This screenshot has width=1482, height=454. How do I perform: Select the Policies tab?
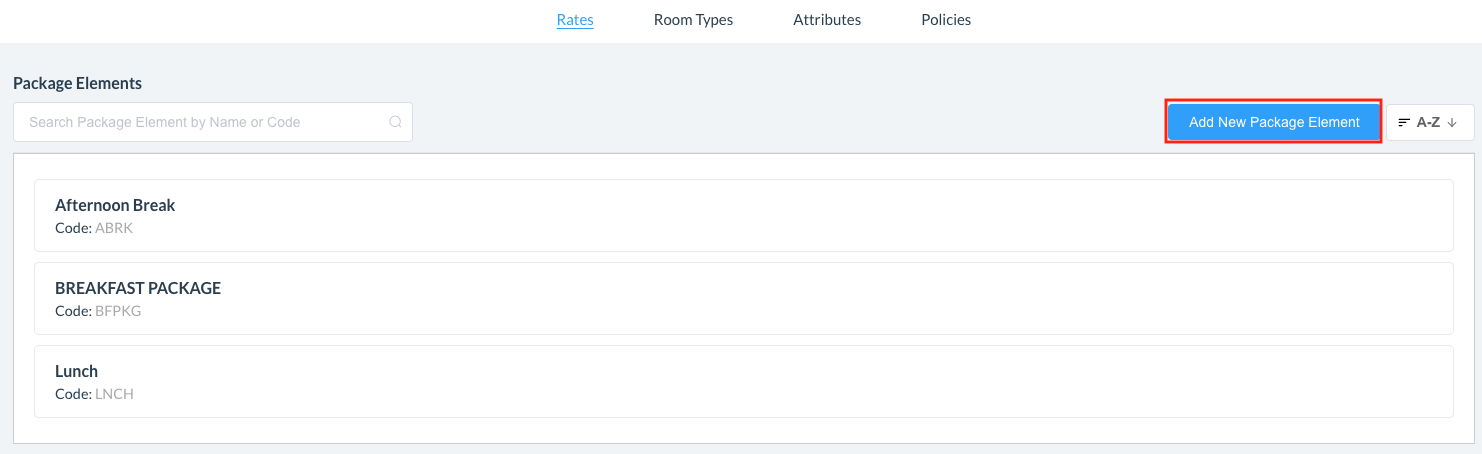(946, 20)
